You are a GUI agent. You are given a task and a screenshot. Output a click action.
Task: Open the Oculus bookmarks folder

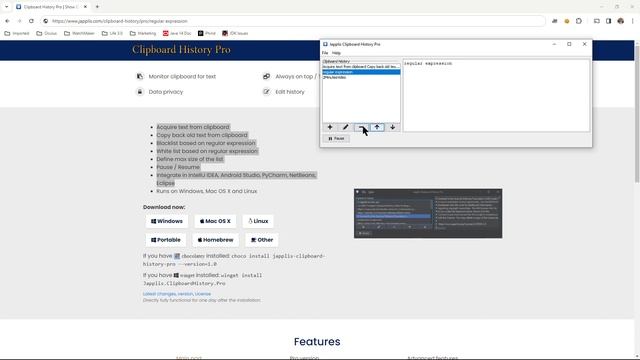click(x=47, y=33)
